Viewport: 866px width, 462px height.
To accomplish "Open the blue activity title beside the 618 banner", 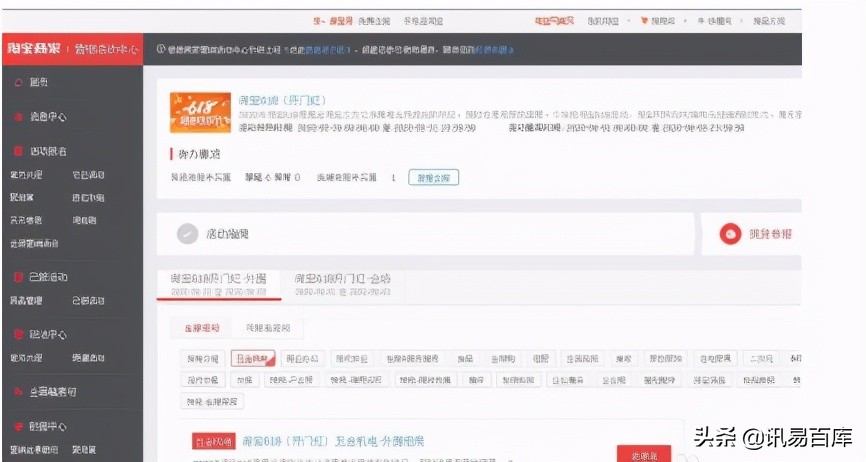I will click(282, 100).
